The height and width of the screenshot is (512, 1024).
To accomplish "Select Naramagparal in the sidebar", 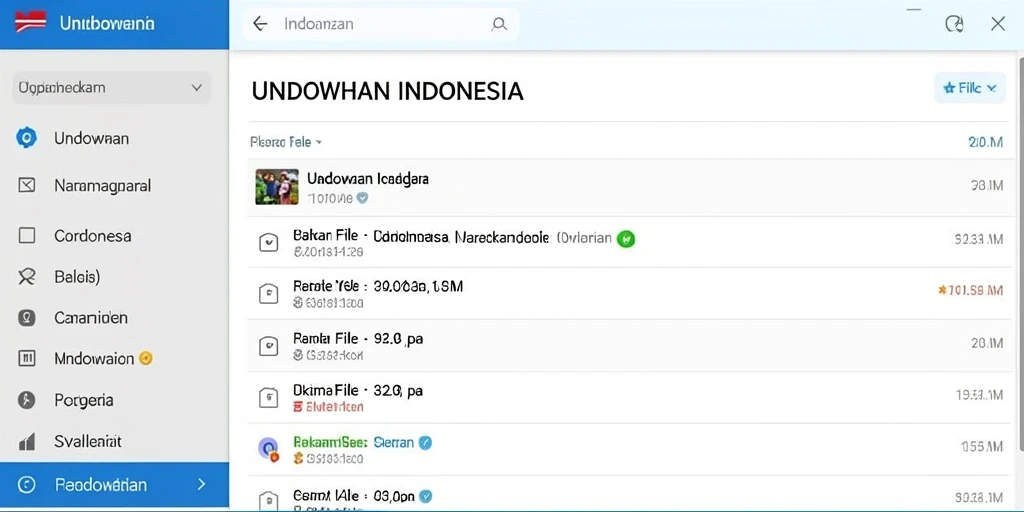I will [x=103, y=186].
